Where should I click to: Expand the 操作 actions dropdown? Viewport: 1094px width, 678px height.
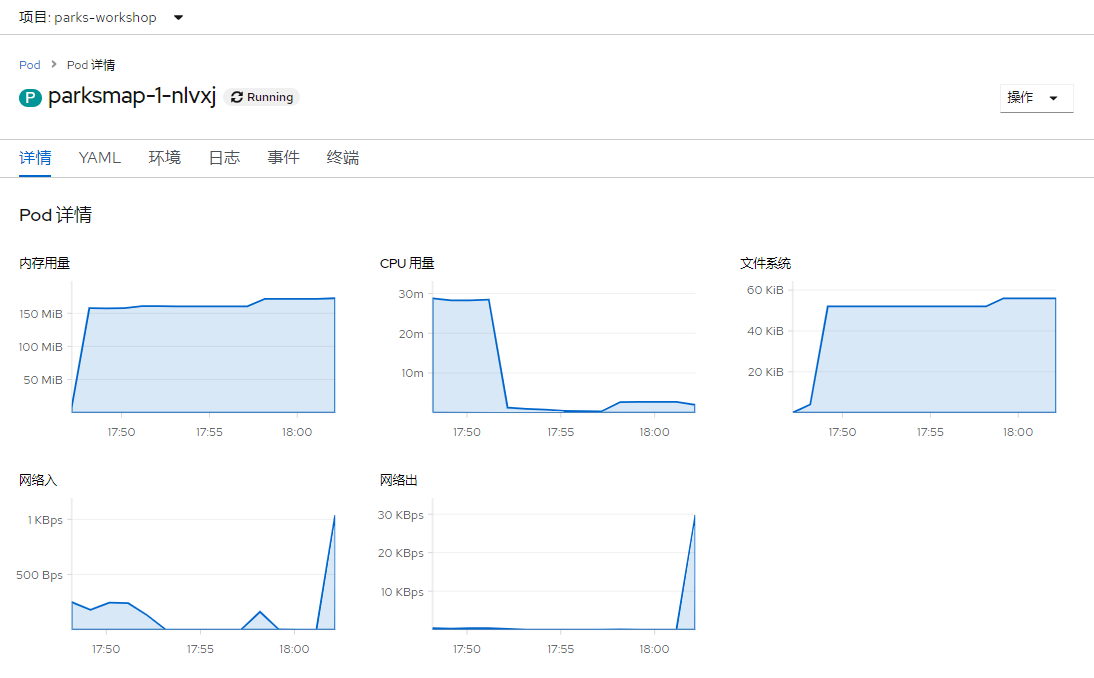[1036, 98]
